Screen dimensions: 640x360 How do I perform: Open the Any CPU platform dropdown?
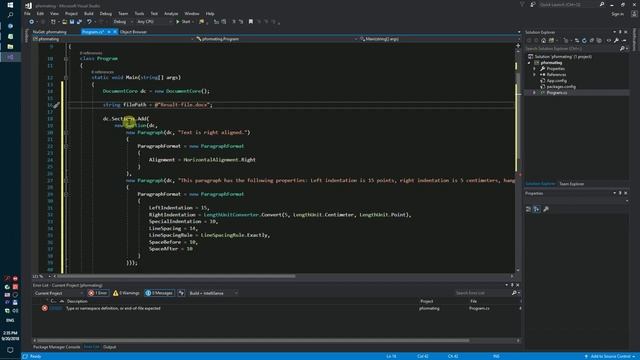click(x=153, y=22)
